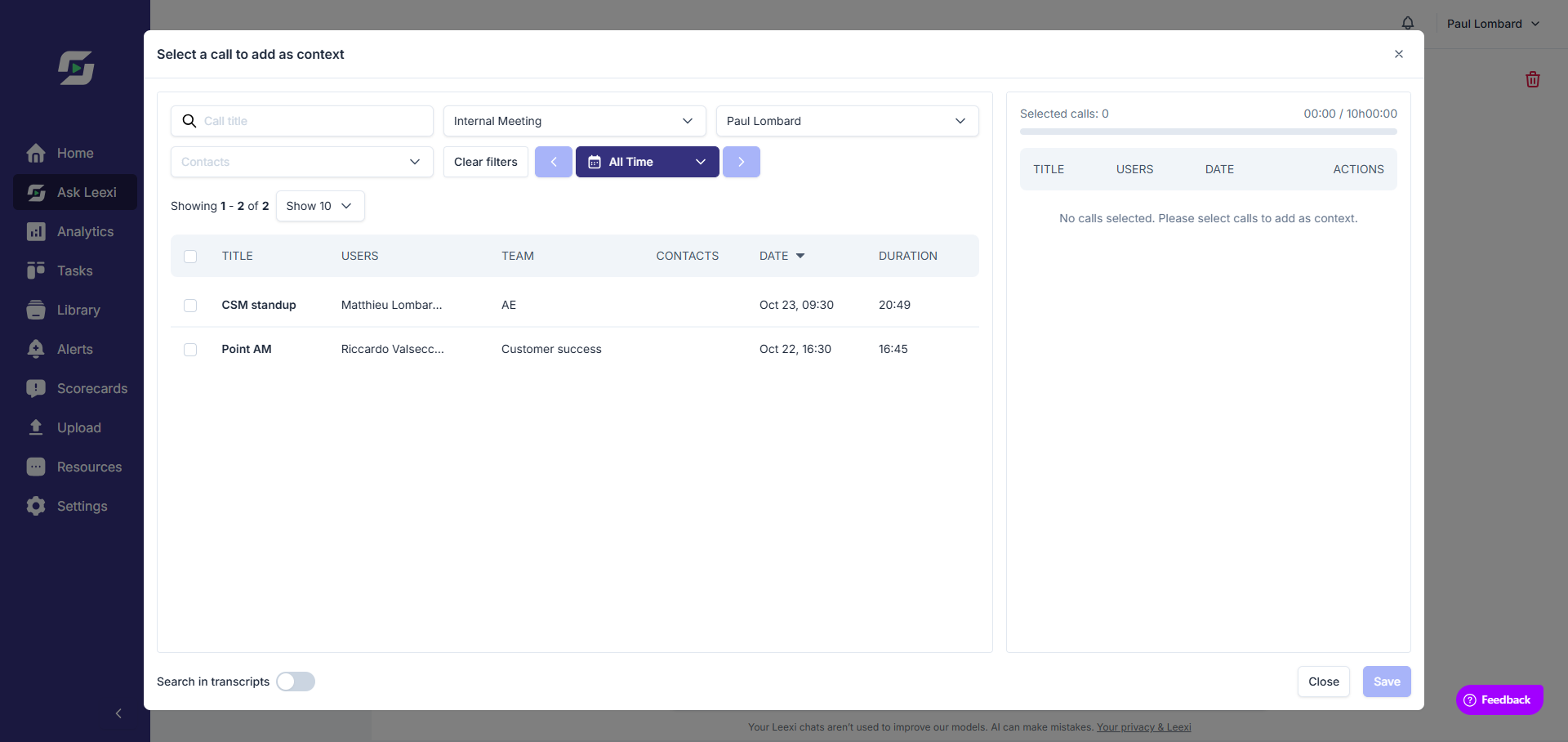Click the Call title search field
This screenshot has height=742, width=1568.
pos(302,121)
